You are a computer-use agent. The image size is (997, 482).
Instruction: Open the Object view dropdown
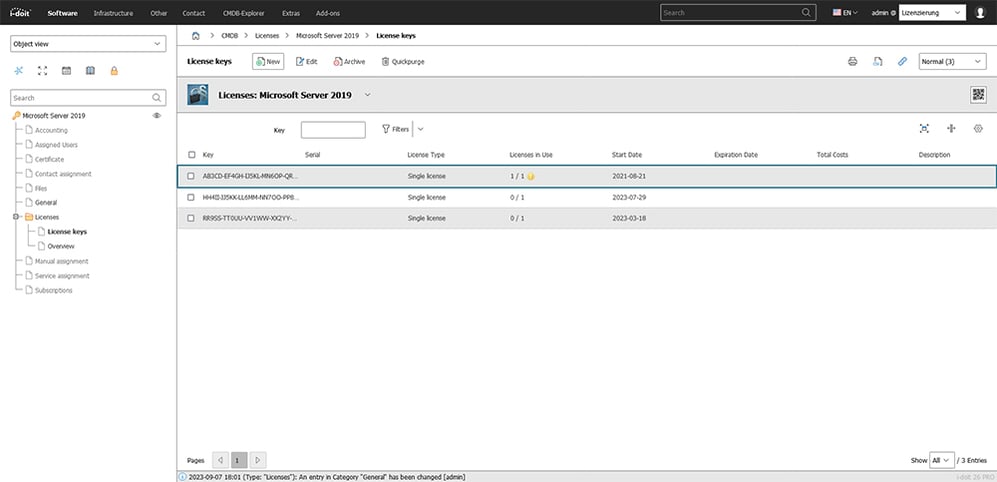click(x=88, y=44)
